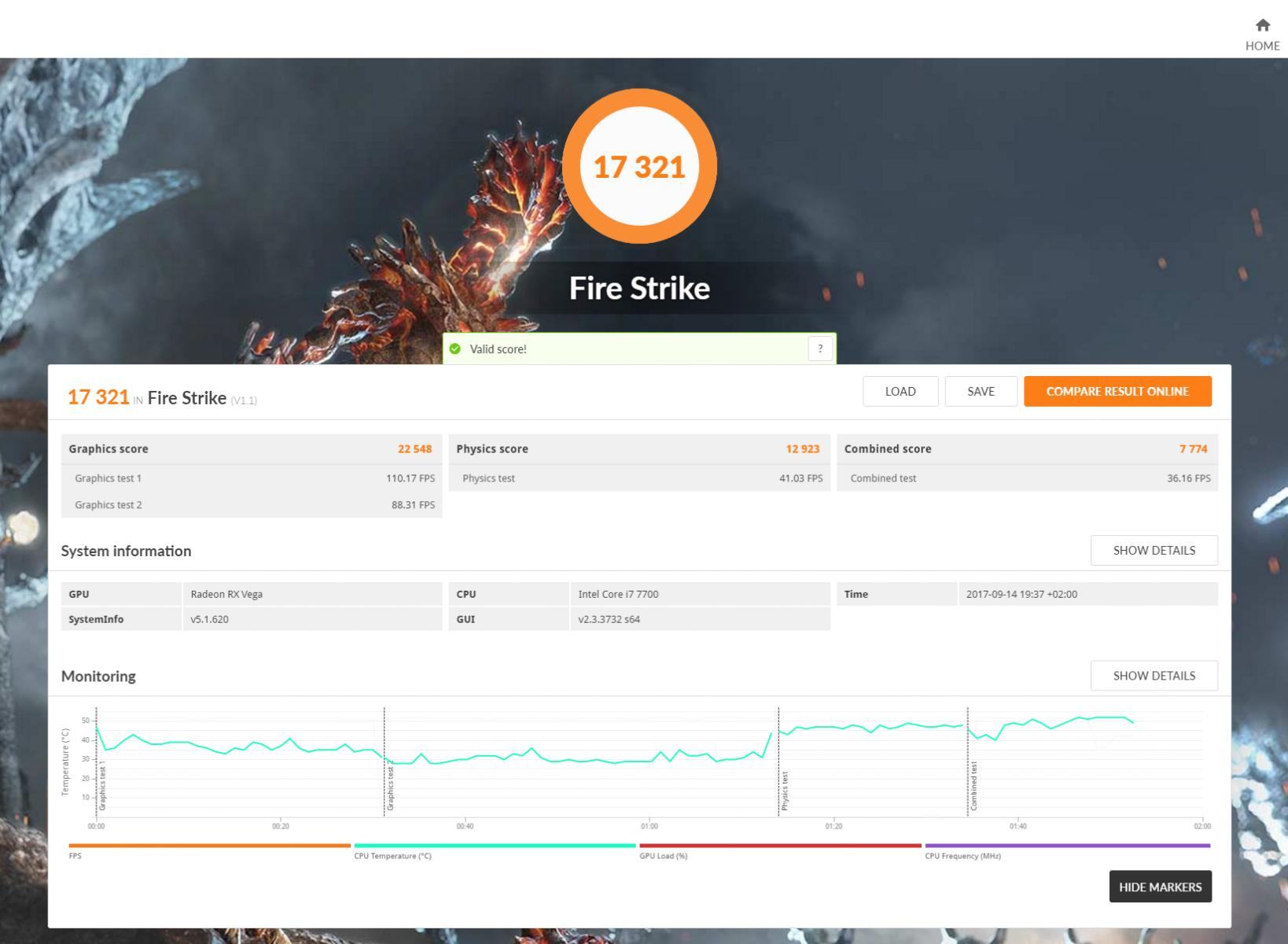Click the SAVE button

click(981, 391)
